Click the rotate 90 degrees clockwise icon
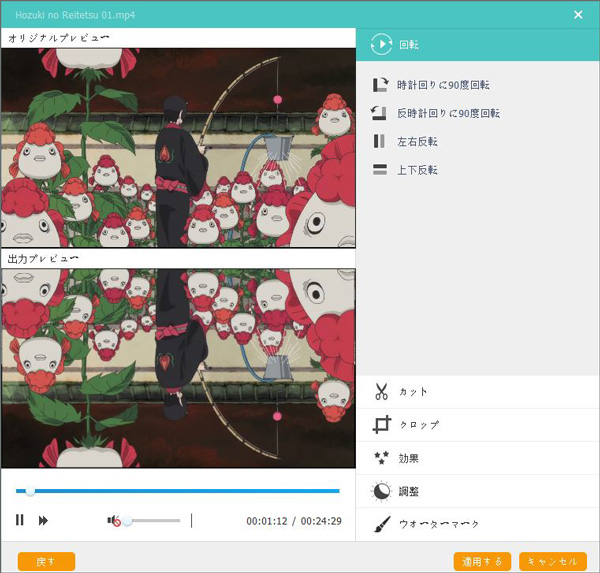This screenshot has height=573, width=600. pos(380,86)
